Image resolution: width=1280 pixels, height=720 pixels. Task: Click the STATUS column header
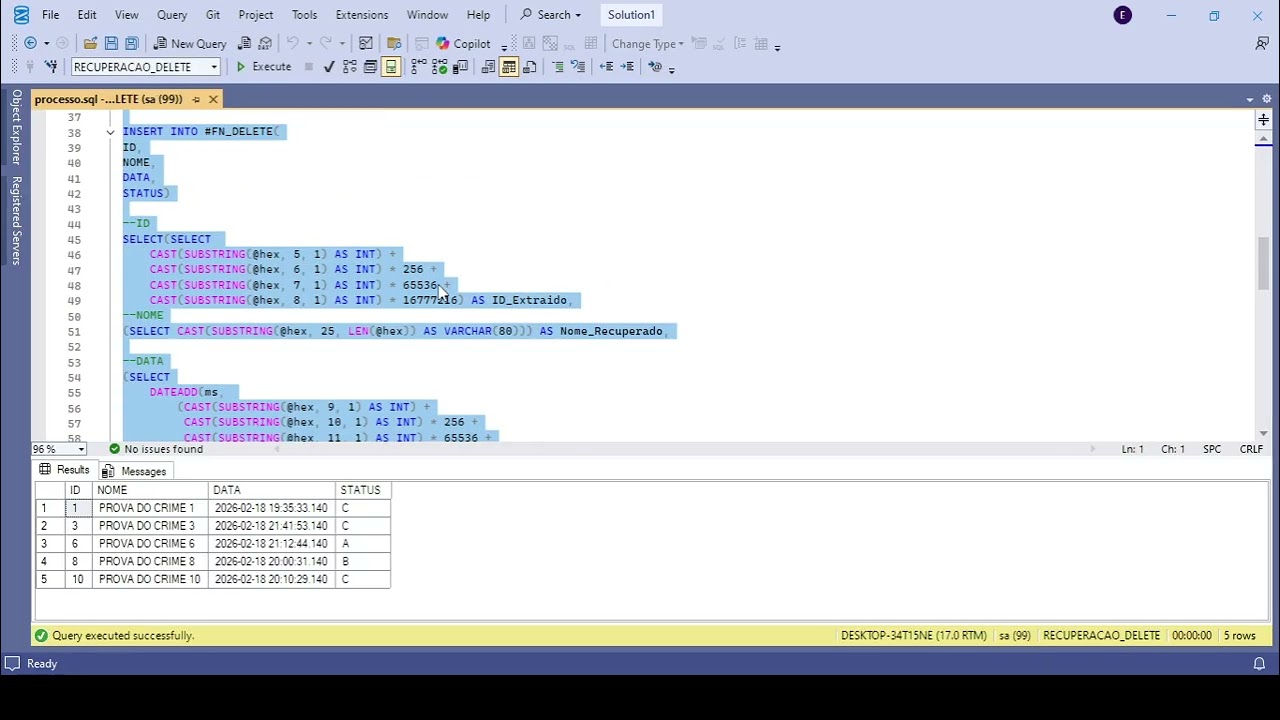tap(362, 490)
